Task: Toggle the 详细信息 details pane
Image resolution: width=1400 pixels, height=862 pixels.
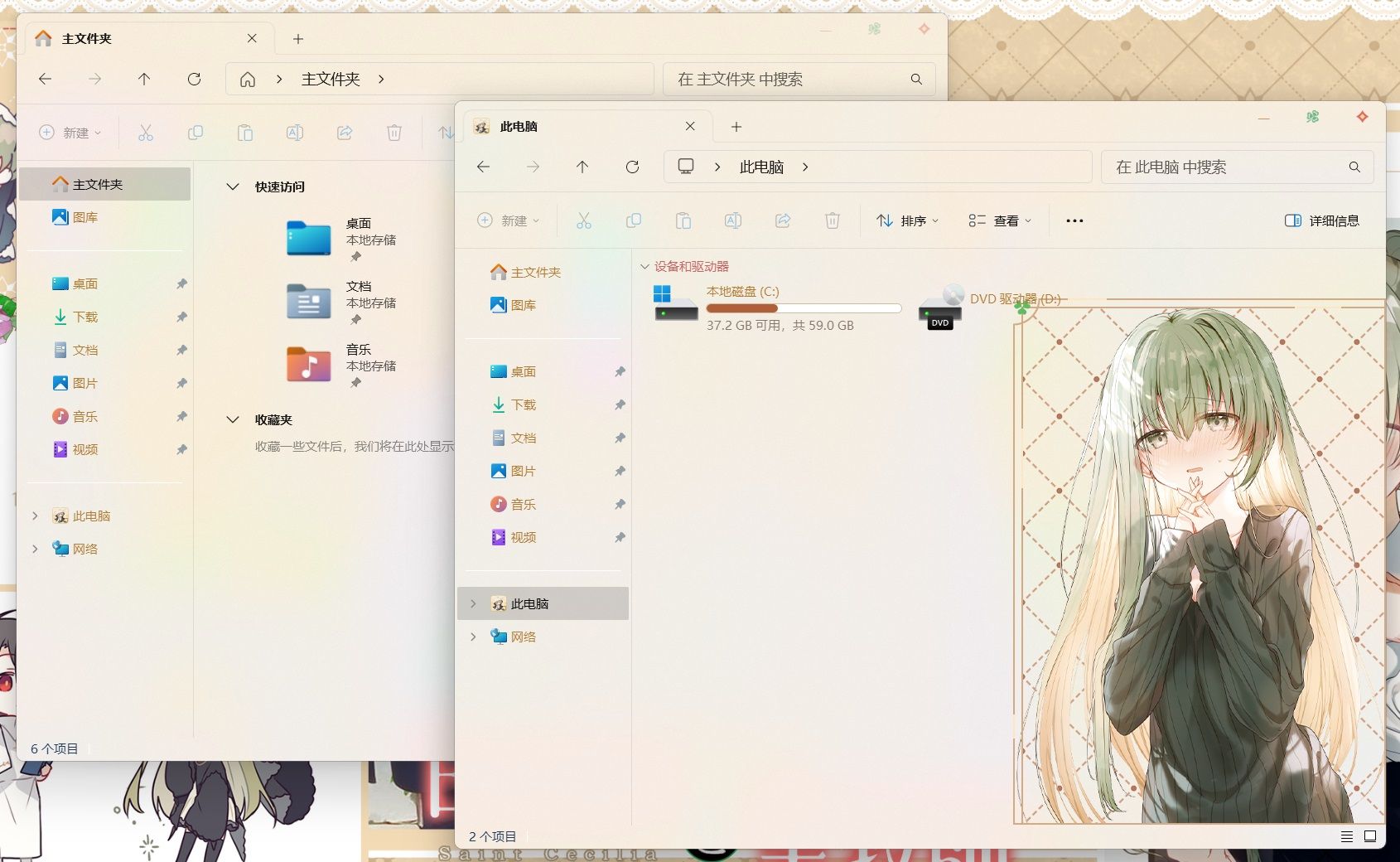Action: click(1321, 220)
